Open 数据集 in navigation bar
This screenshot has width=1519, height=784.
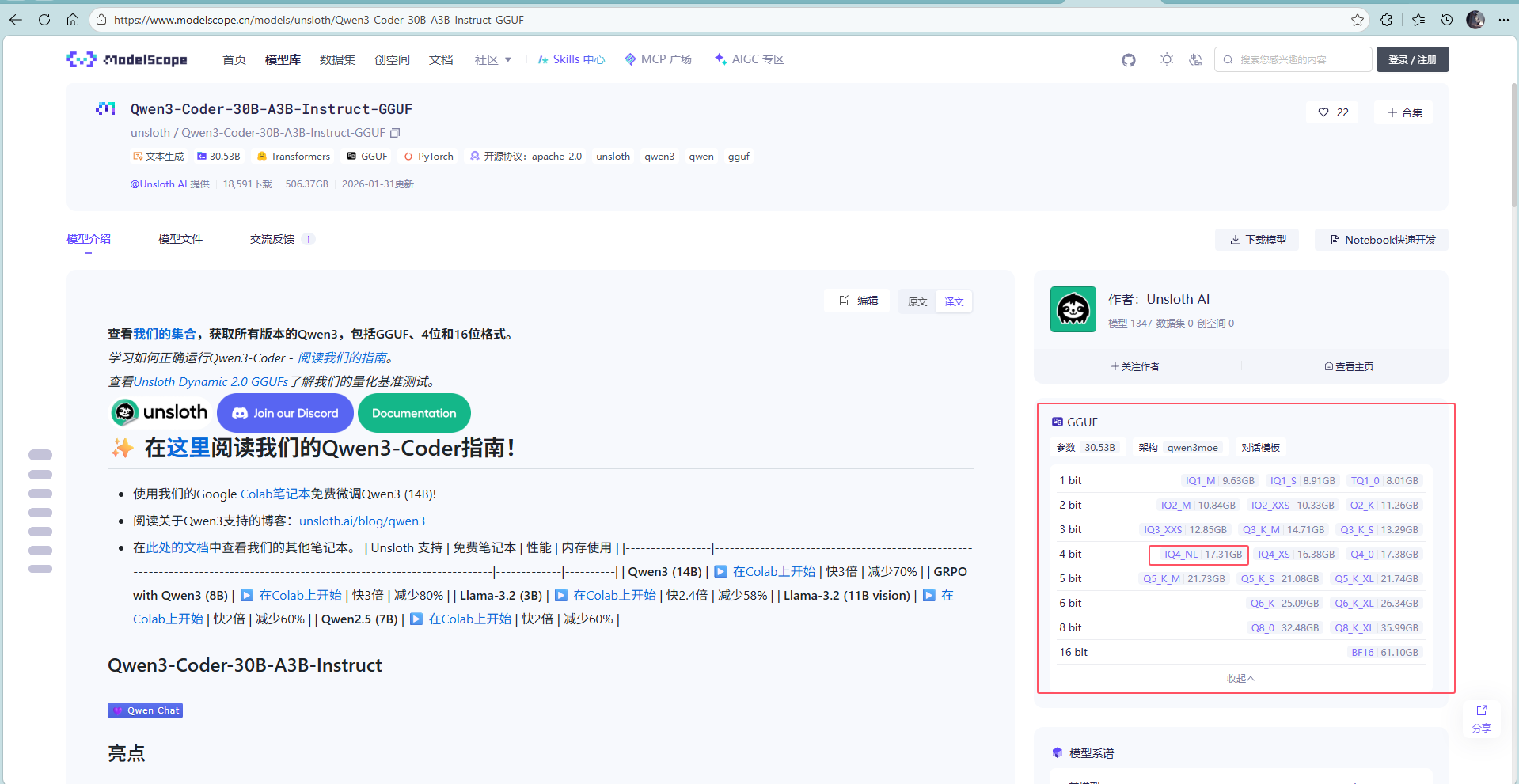click(337, 59)
